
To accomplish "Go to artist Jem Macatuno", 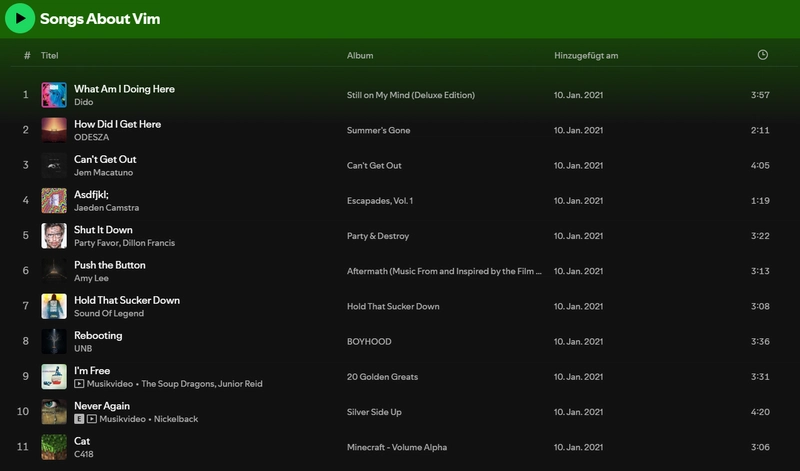I will click(x=102, y=173).
